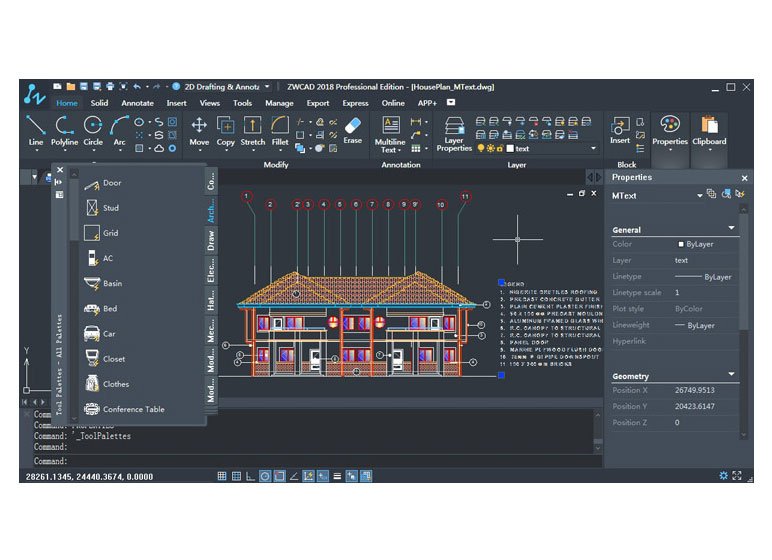Toggle layer lock icon
The image size is (772, 560).
[500, 148]
